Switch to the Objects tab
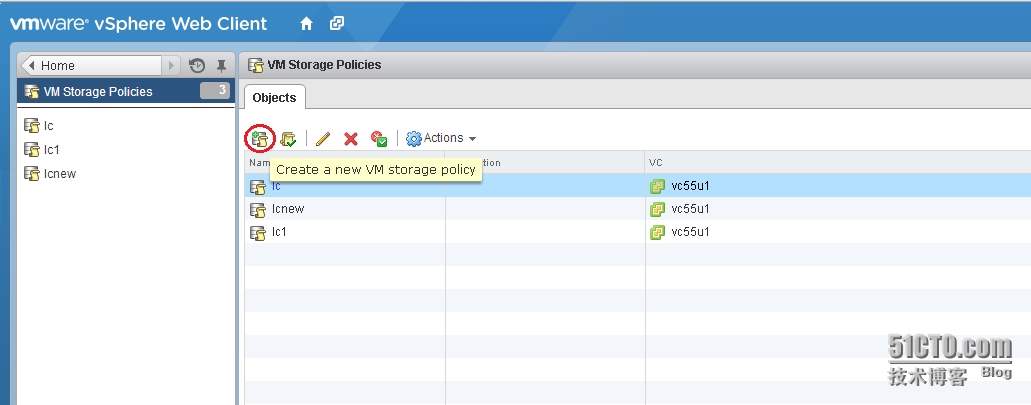 (x=274, y=97)
